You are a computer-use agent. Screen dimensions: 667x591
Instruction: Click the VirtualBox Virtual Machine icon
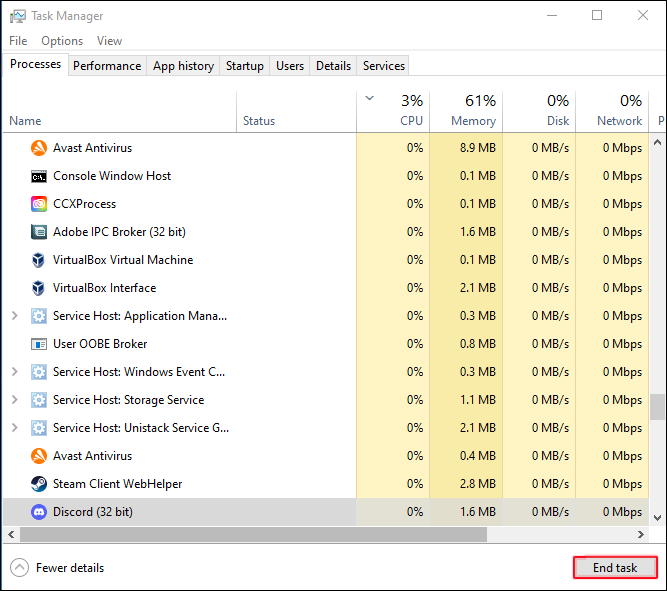coord(39,260)
